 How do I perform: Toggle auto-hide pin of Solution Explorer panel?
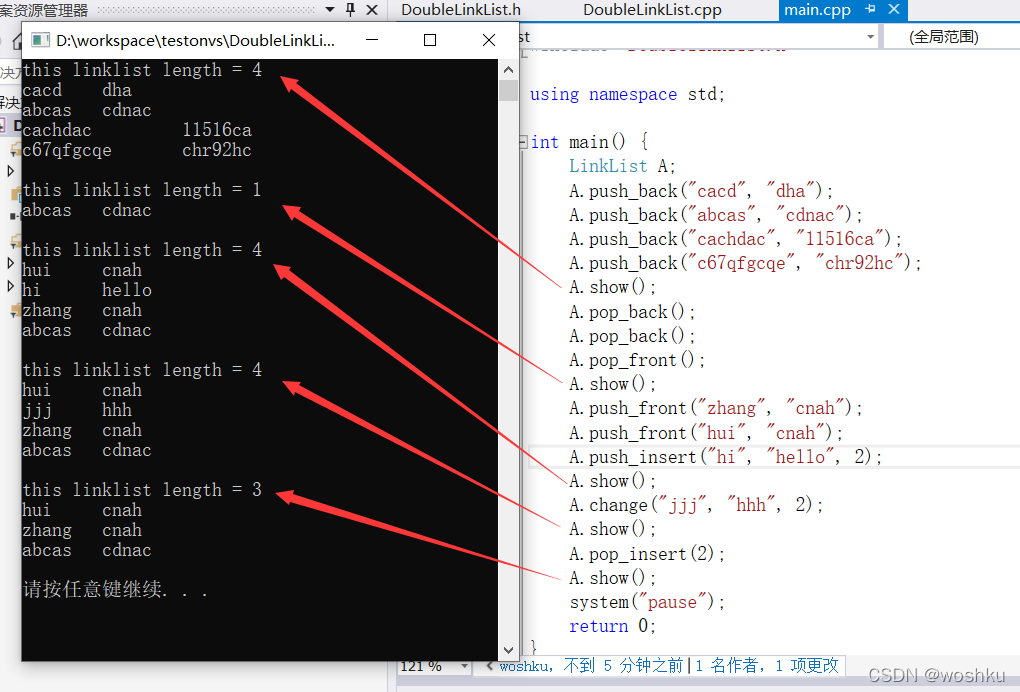[351, 9]
